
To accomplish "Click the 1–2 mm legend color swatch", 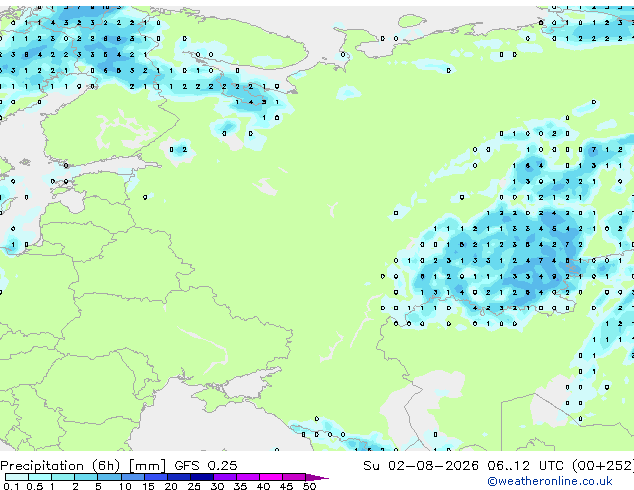I will [x=63, y=477].
